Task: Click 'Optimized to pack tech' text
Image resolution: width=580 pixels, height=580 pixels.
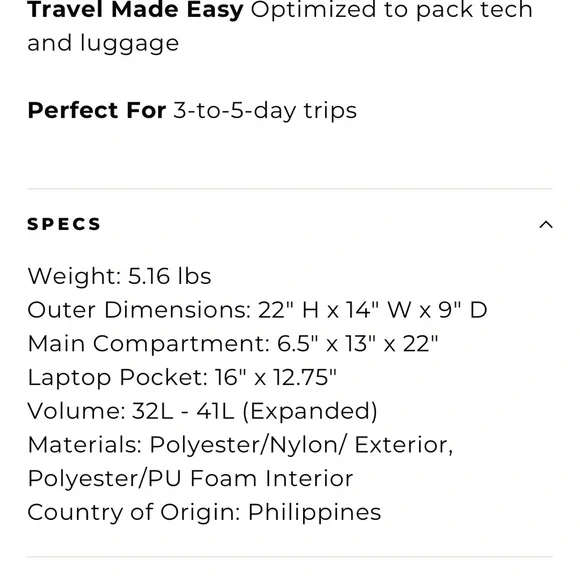Action: point(392,10)
